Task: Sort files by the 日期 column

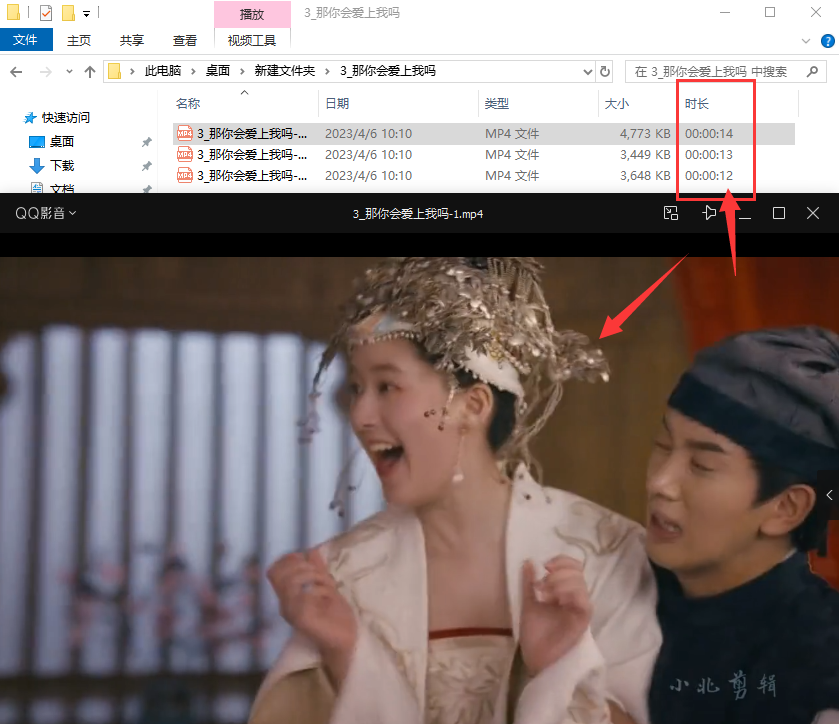Action: (x=398, y=104)
